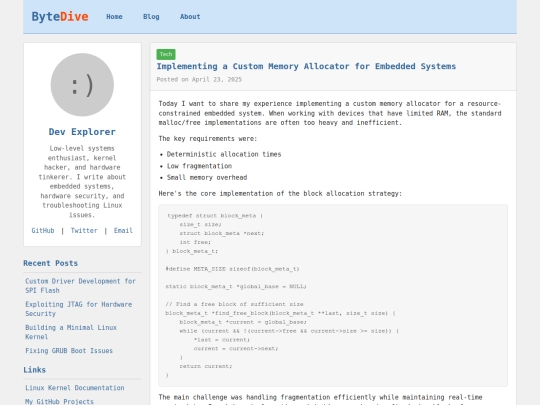Click the Deterministic allocation times bullet
Viewport: 540px width, 405px height.
pyautogui.click(x=224, y=154)
